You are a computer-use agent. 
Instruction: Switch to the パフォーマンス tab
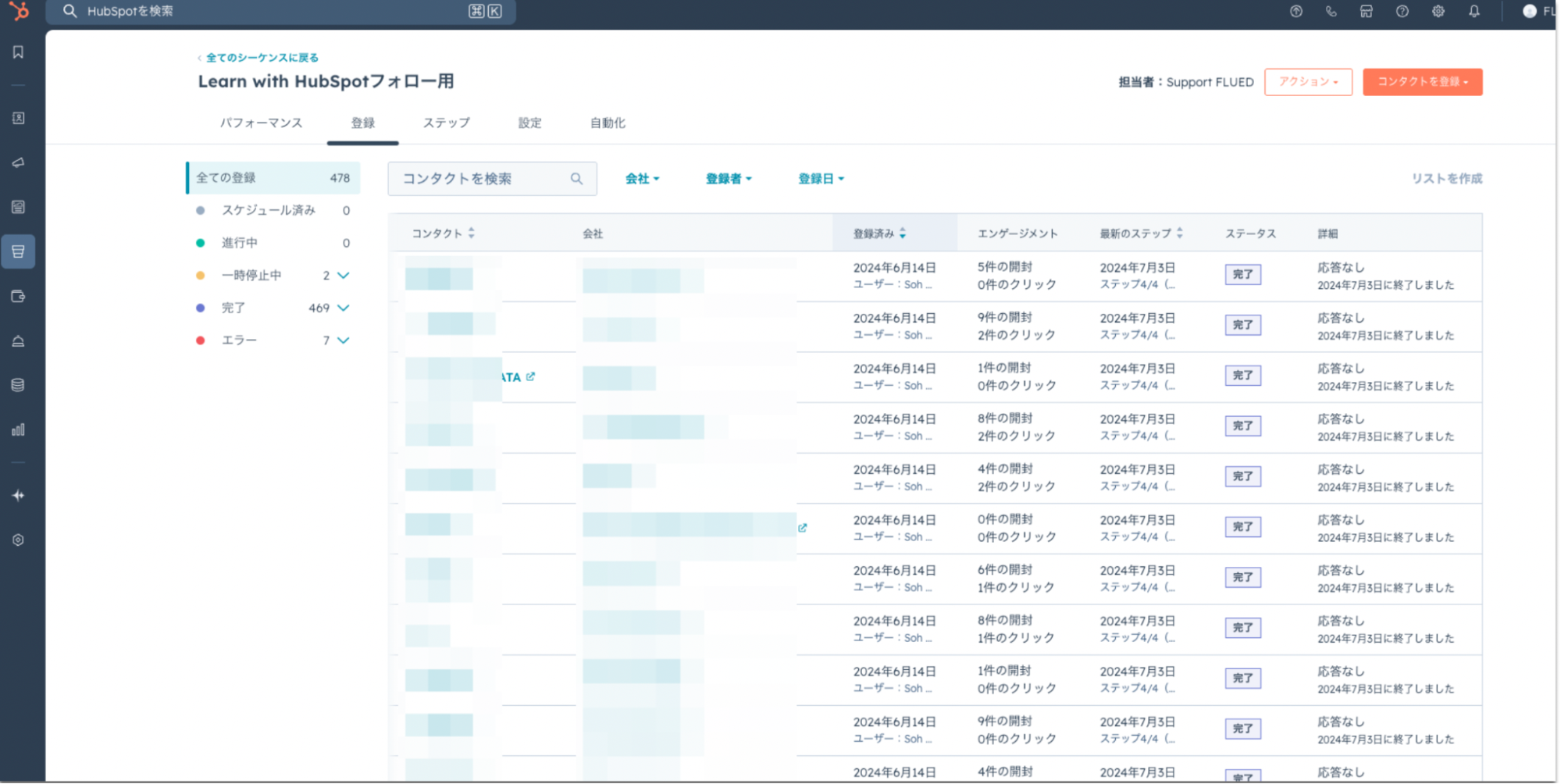click(x=261, y=123)
